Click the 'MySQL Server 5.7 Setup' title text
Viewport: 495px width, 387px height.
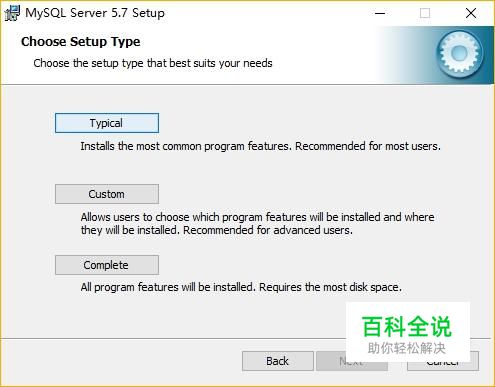[x=95, y=13]
